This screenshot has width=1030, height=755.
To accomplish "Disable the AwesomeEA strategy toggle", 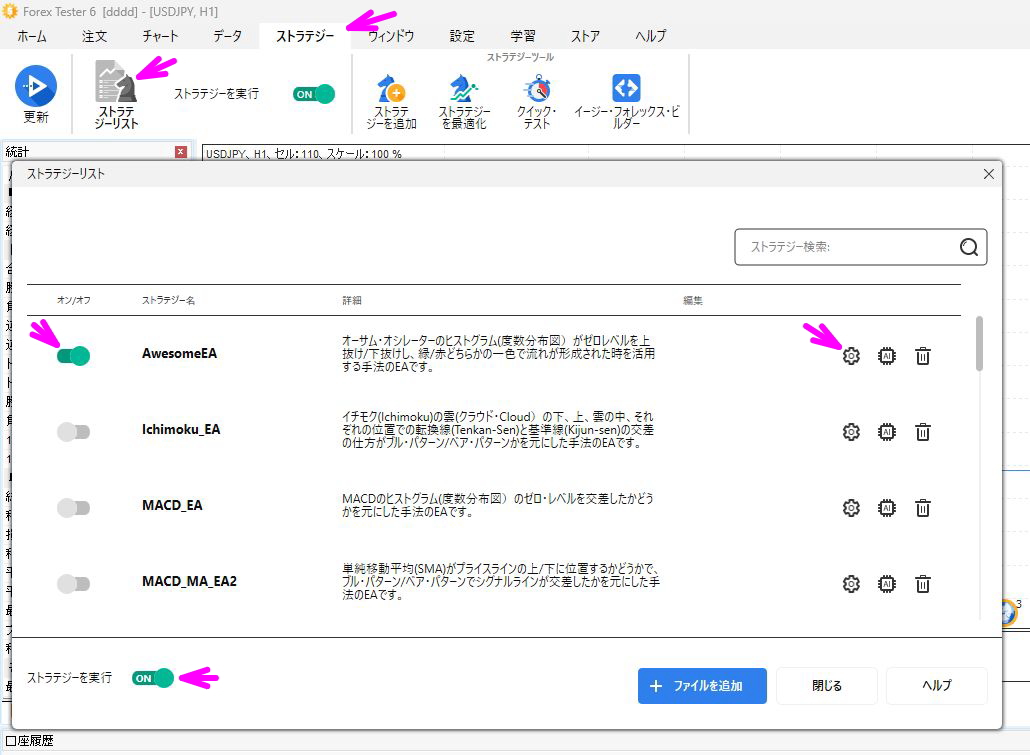I will point(74,355).
